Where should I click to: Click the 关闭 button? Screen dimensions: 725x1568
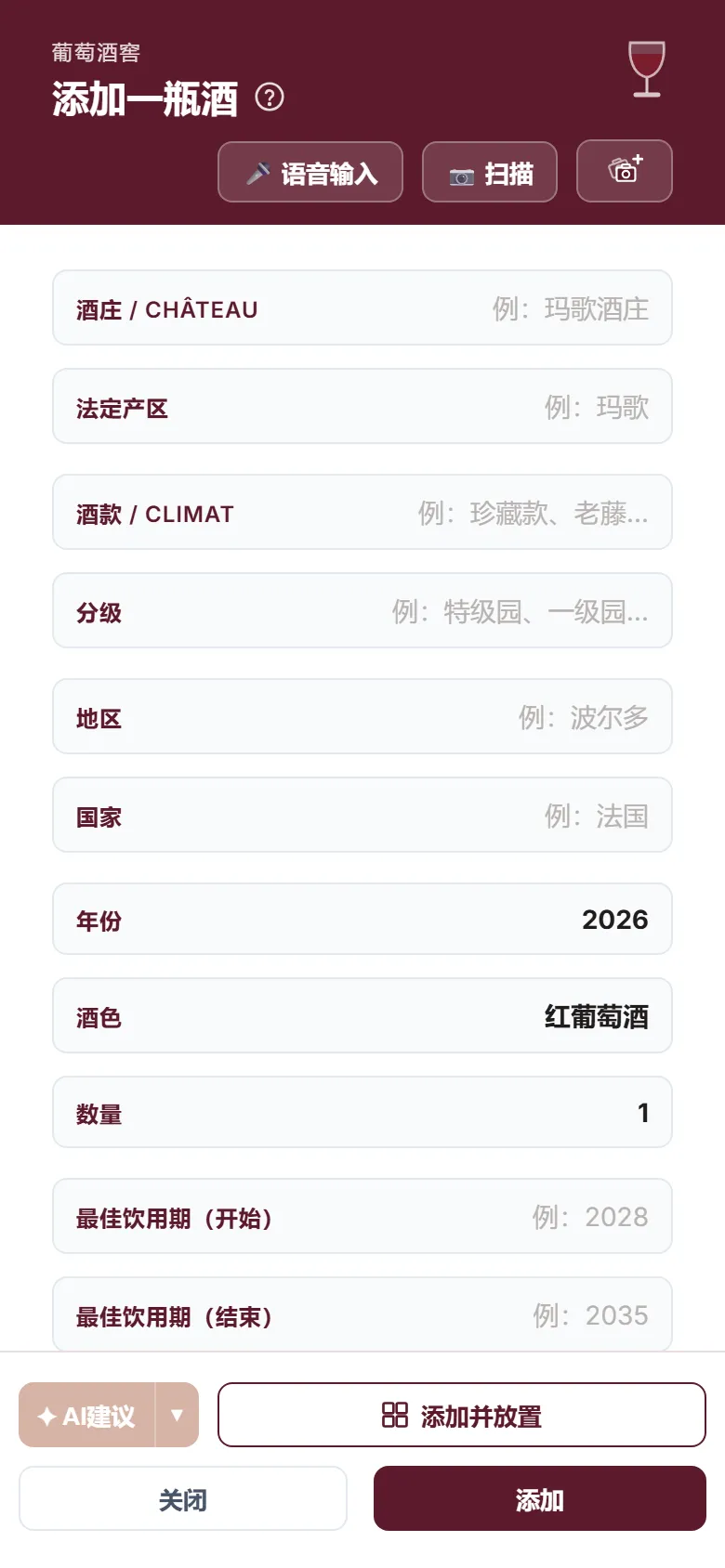point(183,1498)
